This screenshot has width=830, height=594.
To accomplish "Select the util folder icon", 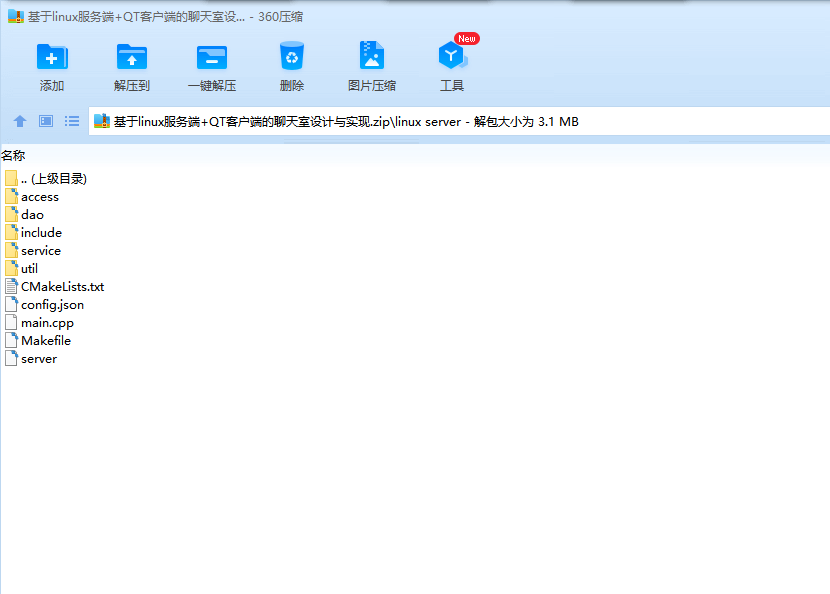I will tap(12, 268).
